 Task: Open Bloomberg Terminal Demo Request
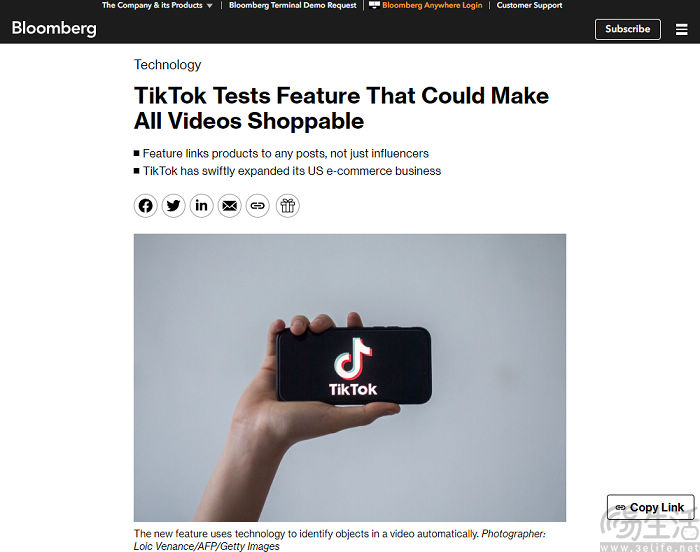click(x=292, y=5)
